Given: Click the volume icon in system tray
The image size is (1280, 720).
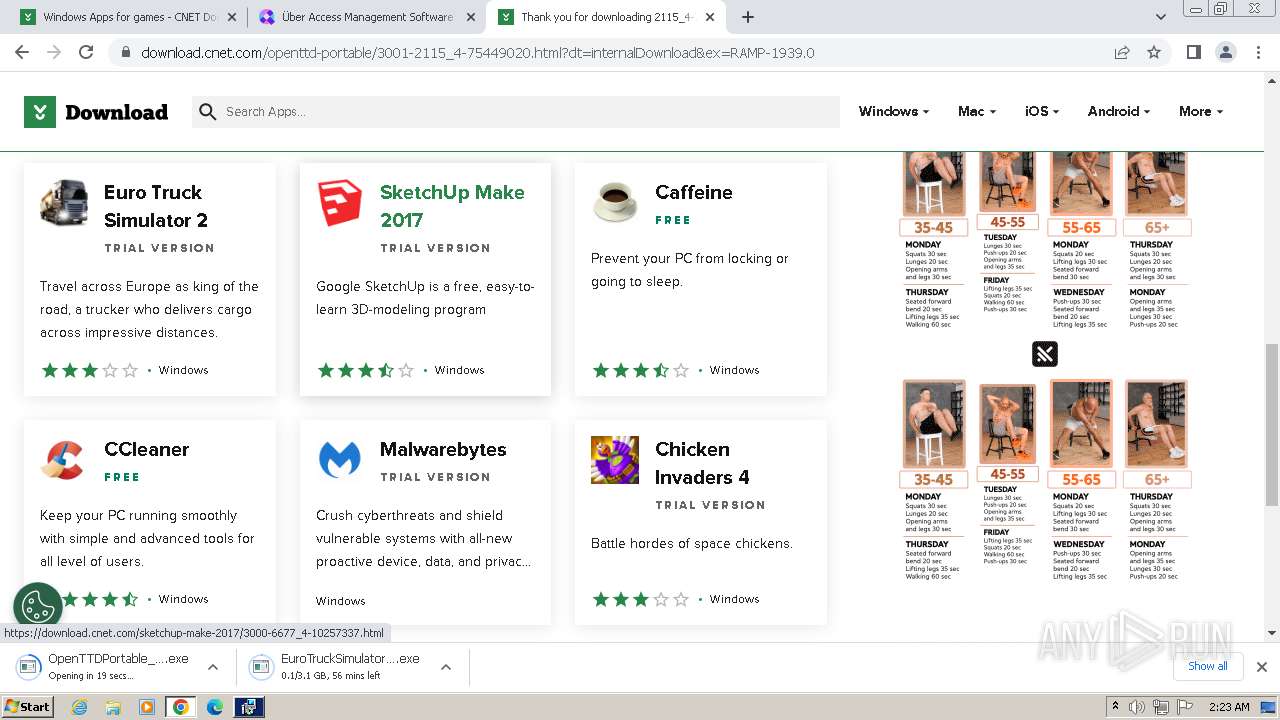Looking at the screenshot, I should [1139, 707].
